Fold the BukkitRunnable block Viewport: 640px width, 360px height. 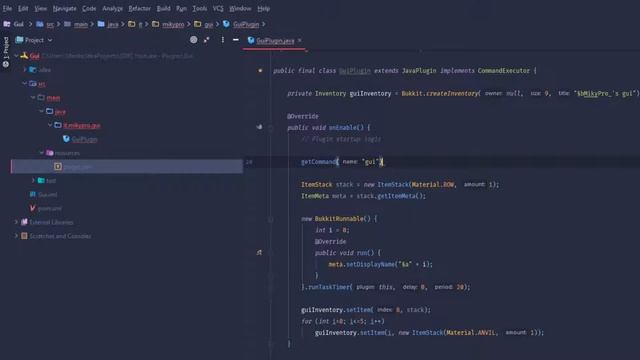[270, 219]
